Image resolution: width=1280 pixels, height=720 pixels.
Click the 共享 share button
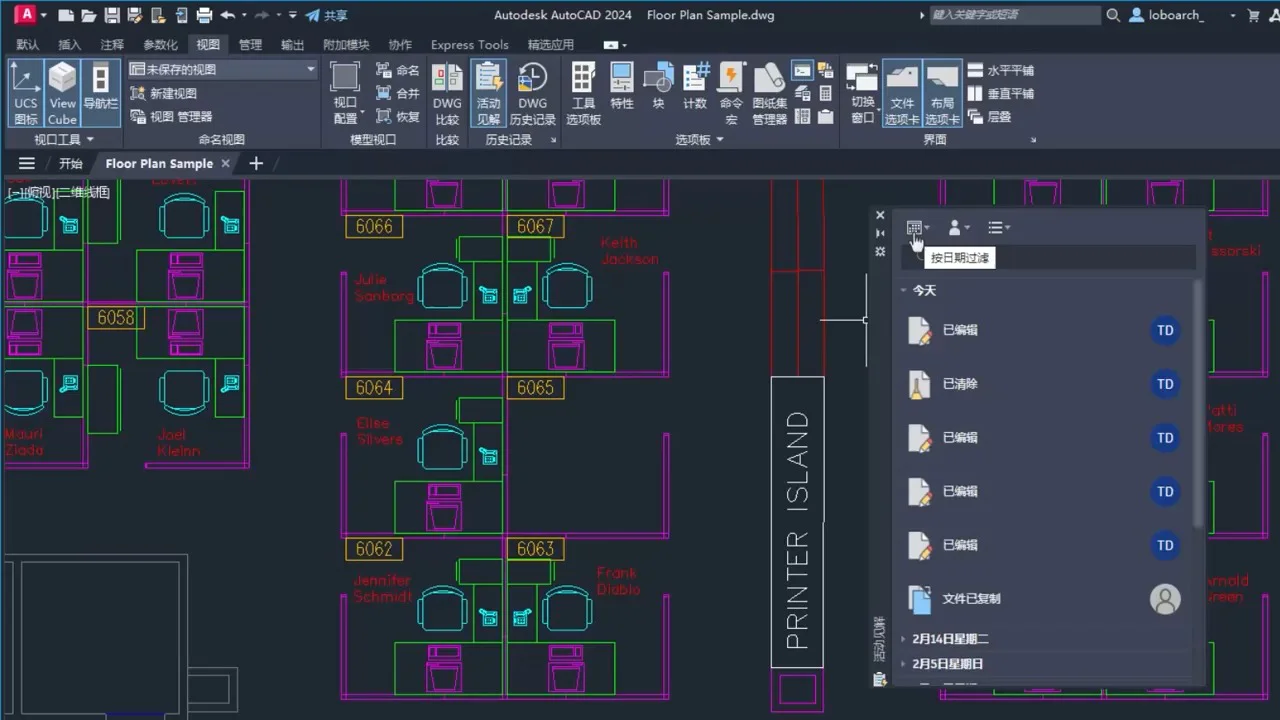327,15
